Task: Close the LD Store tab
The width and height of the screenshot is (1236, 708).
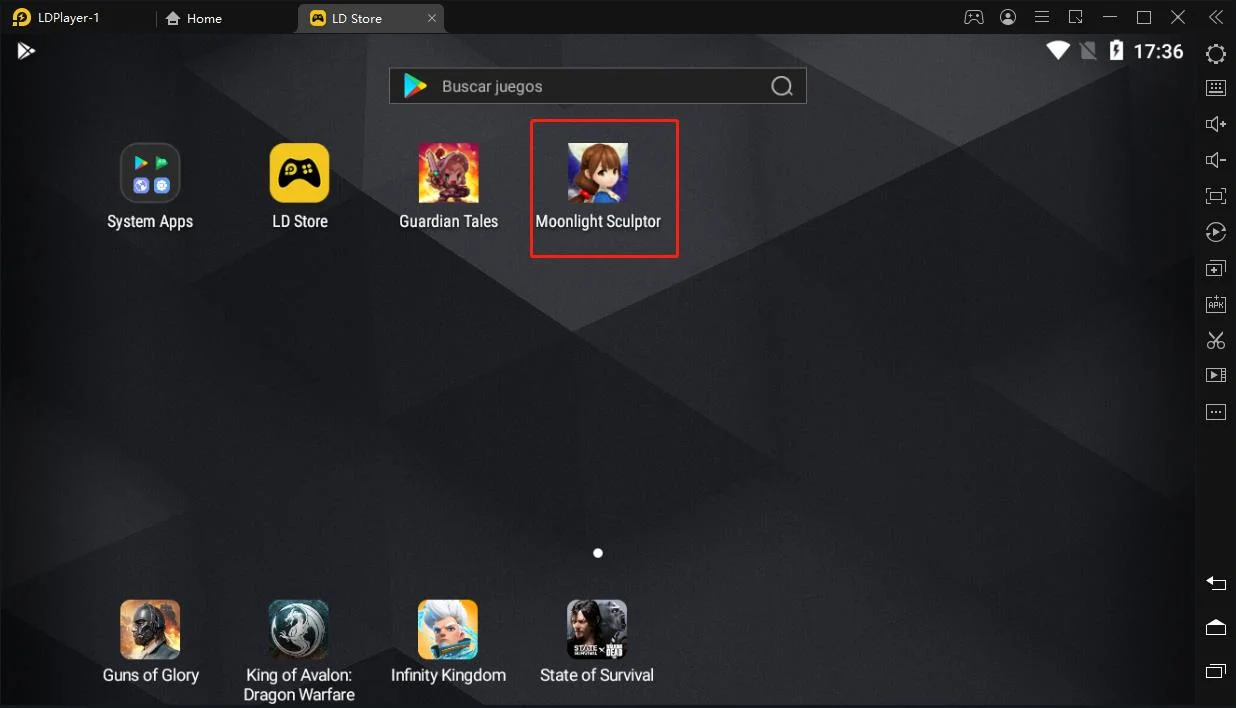Action: (432, 18)
